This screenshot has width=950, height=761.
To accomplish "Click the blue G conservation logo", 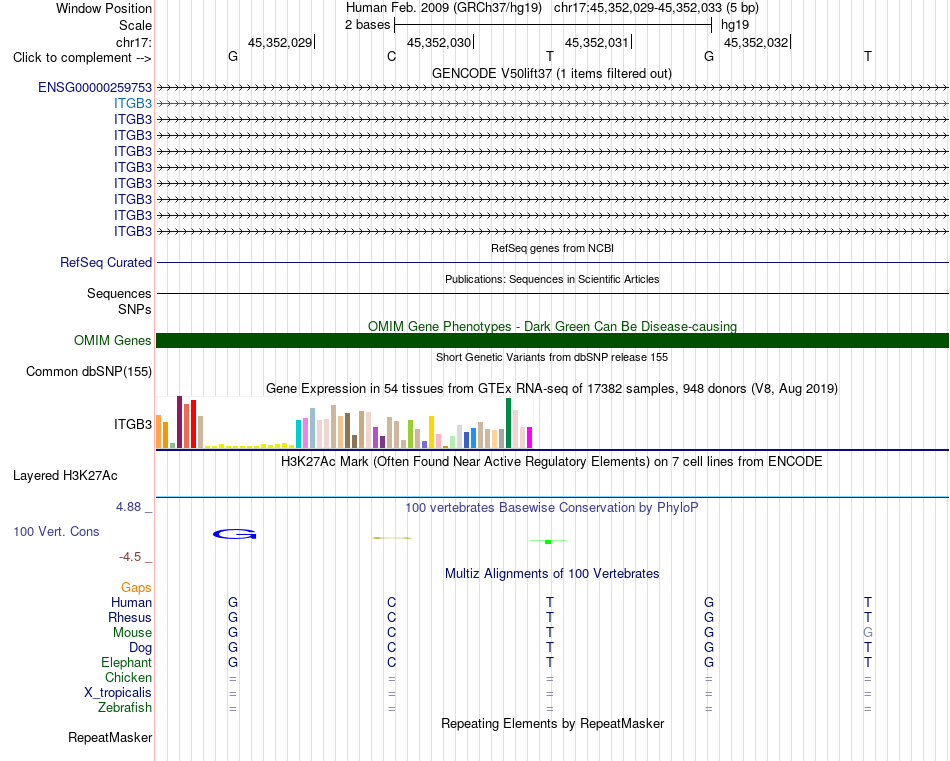I will (234, 534).
